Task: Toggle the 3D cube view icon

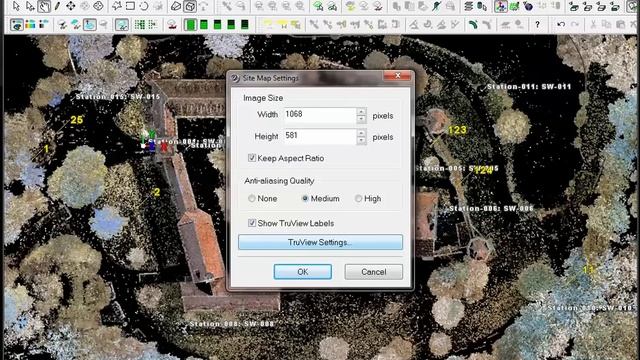Action: [x=190, y=6]
